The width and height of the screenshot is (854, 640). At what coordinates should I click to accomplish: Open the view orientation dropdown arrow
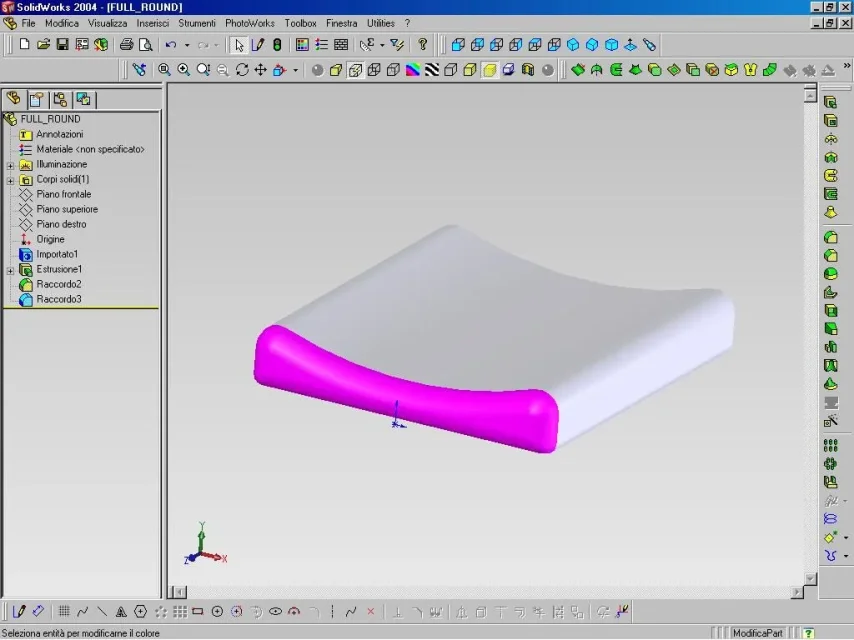(x=296, y=70)
